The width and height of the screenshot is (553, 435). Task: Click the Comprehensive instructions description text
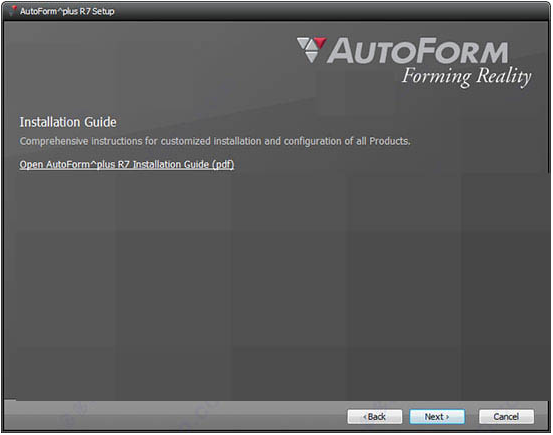215,141
